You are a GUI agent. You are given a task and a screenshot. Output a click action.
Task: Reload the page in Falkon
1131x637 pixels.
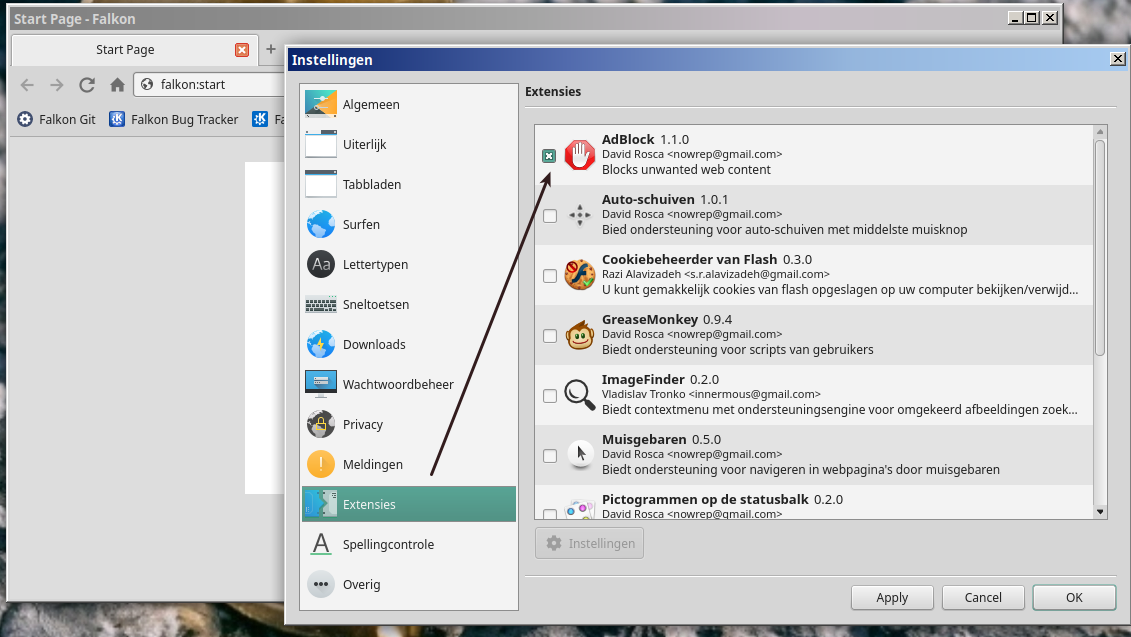[87, 85]
